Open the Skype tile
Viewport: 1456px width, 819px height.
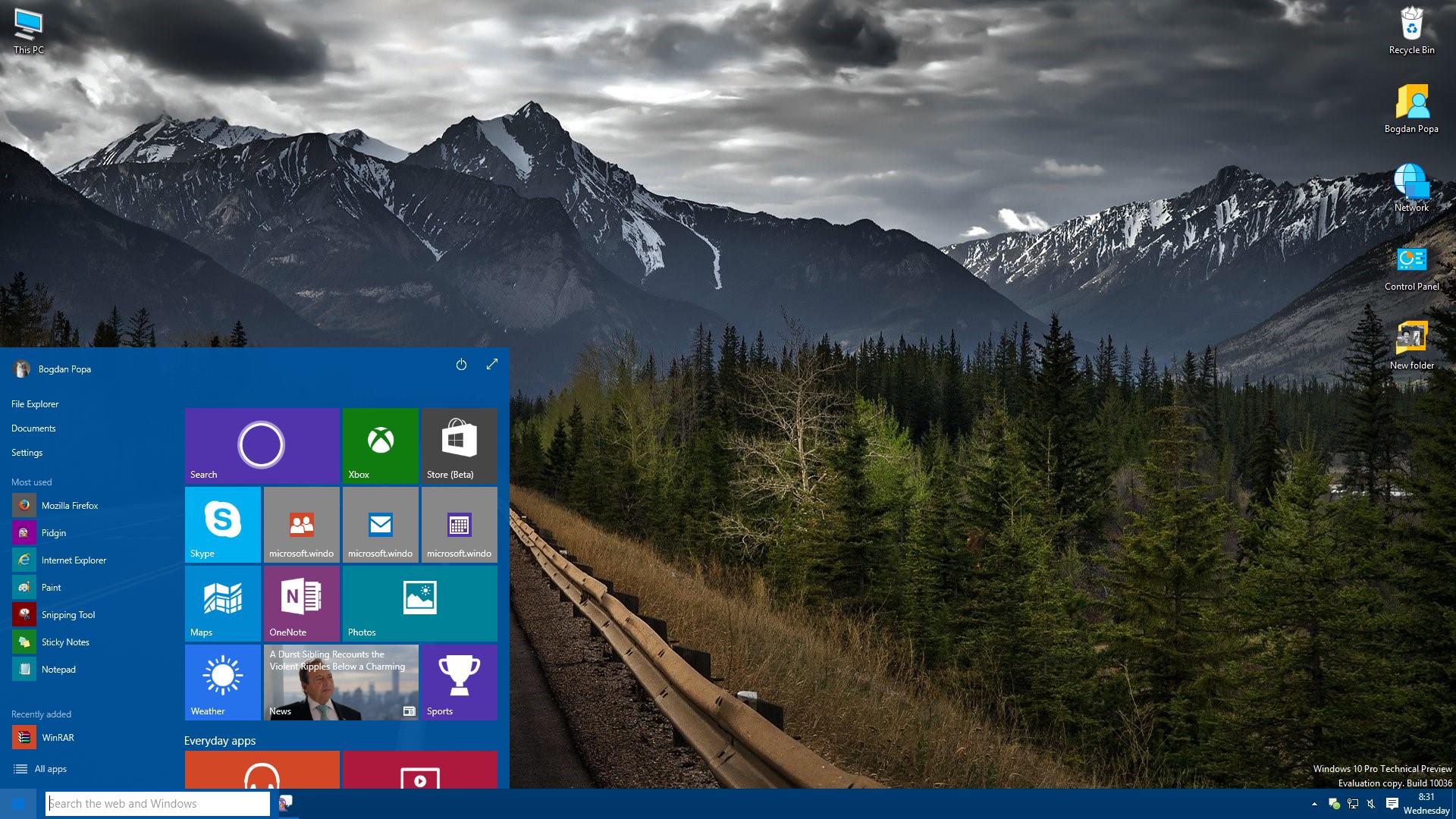click(222, 524)
